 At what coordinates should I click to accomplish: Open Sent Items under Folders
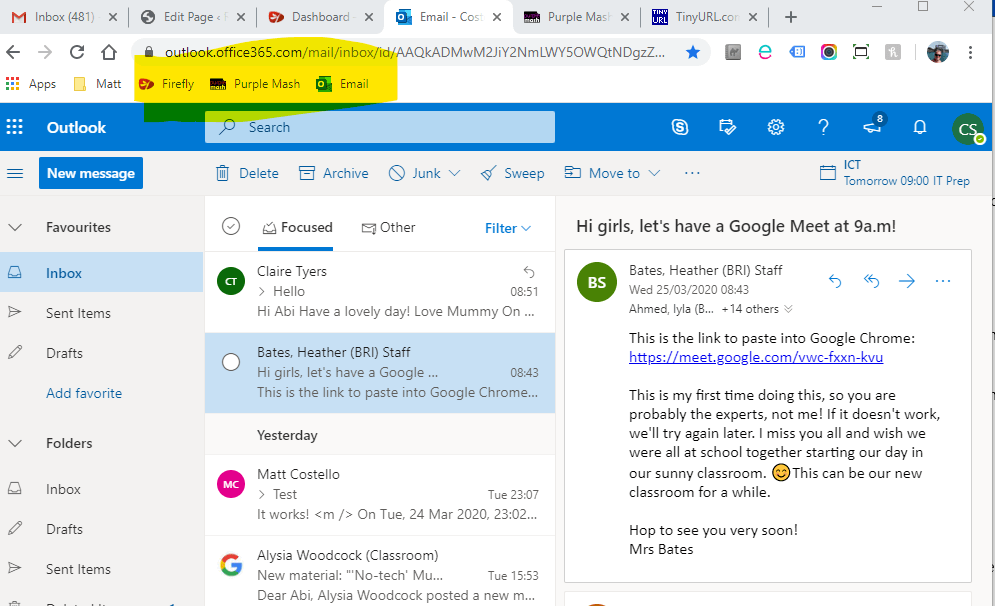tap(102, 569)
